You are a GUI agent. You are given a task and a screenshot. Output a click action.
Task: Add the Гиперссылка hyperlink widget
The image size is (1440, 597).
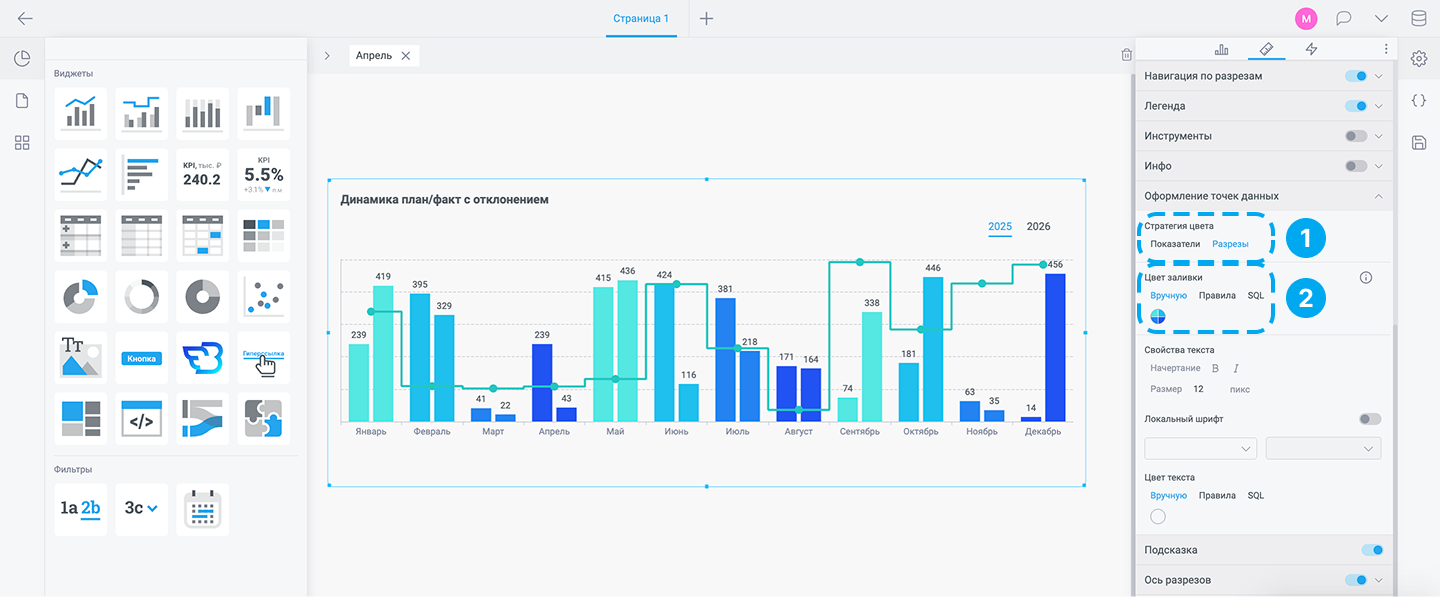pos(264,357)
